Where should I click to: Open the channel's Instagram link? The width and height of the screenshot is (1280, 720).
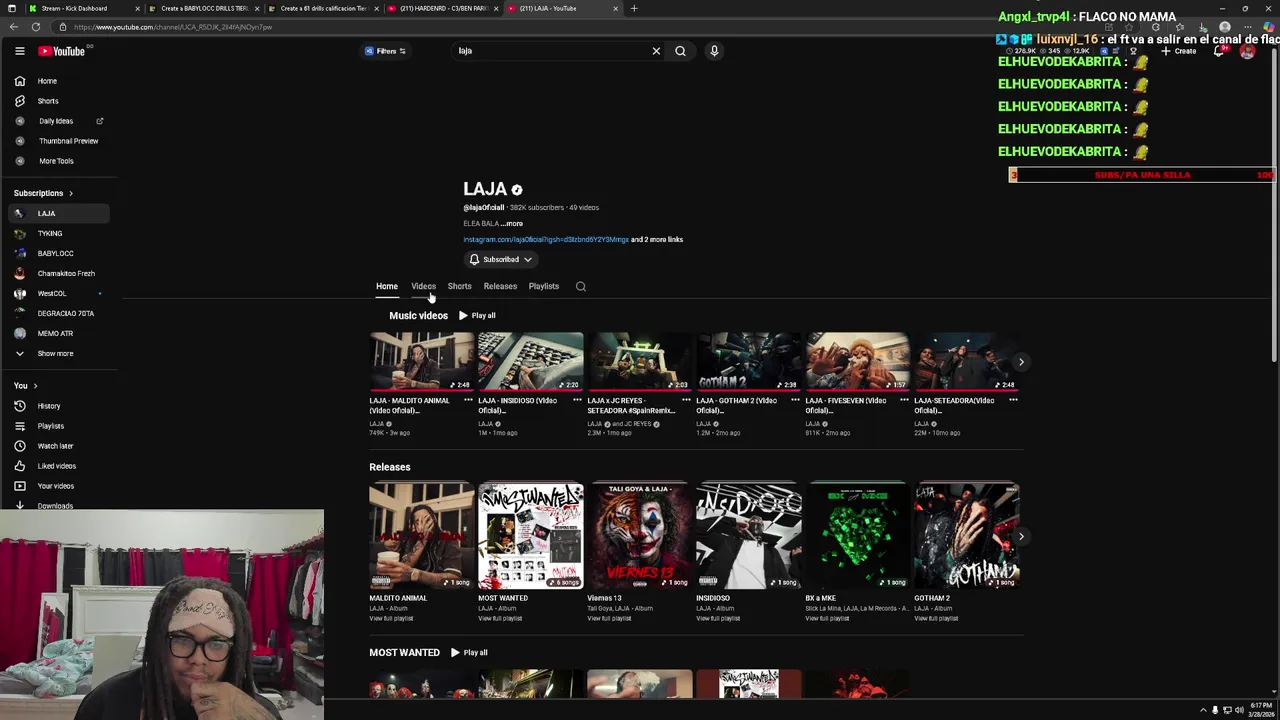click(x=545, y=240)
